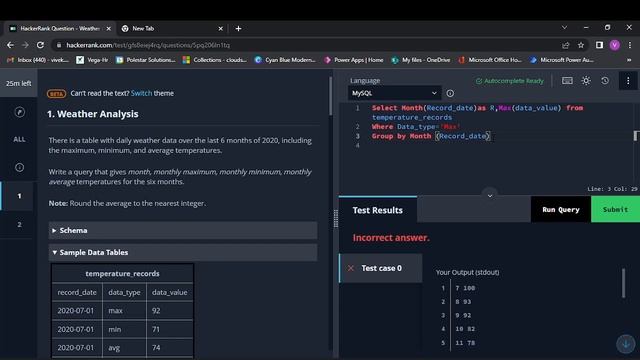Click the scroll-down arrow circle icon
Image resolution: width=640 pixels, height=360 pixels.
coord(626,344)
